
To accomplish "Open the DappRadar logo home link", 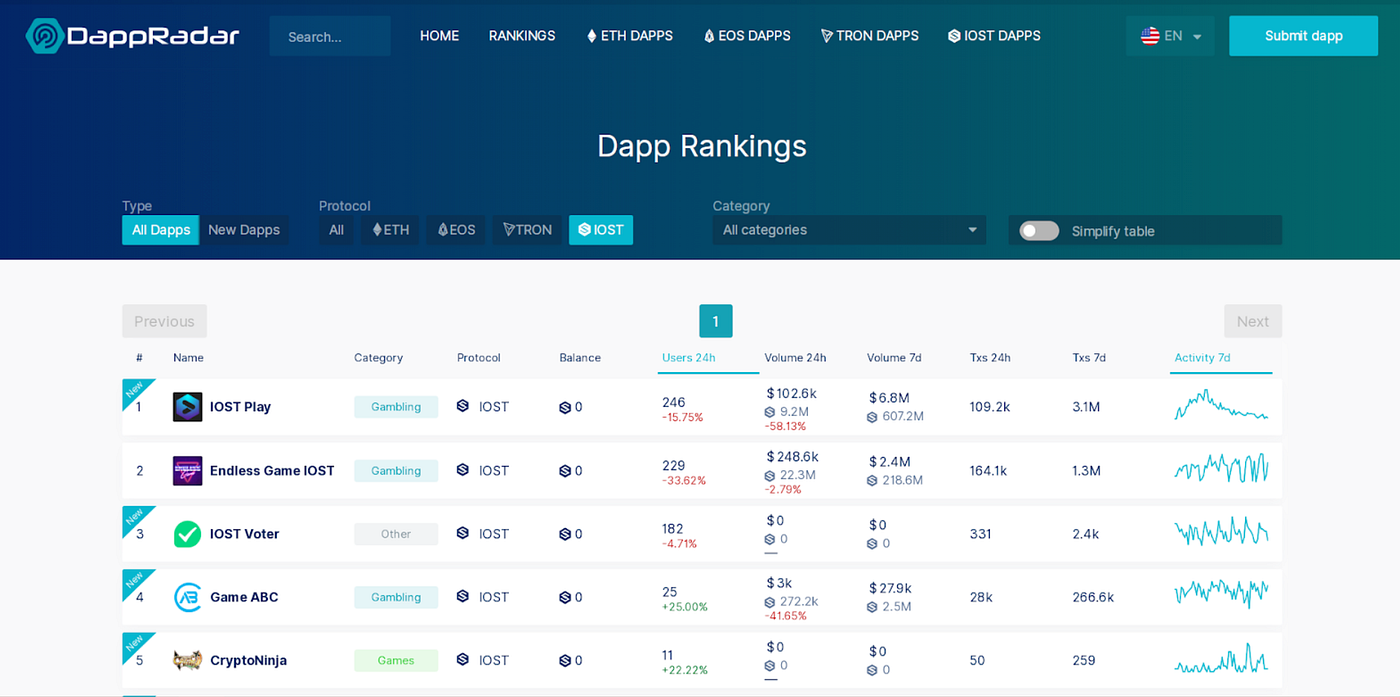I will click(133, 36).
